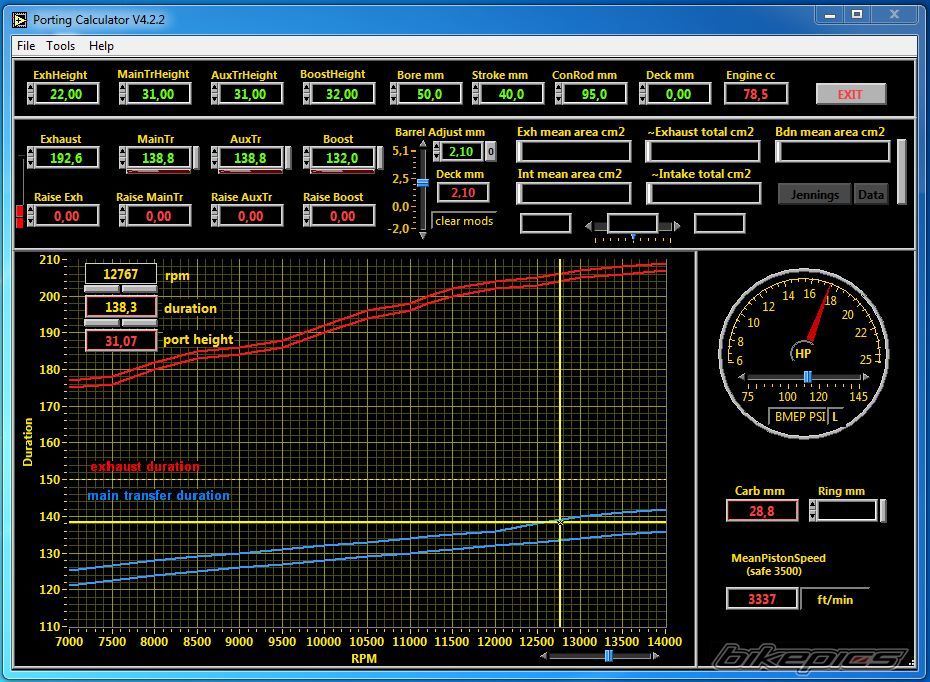The height and width of the screenshot is (682, 930).
Task: Click the Barrel Adjust slider up arrow
Action: click(x=423, y=144)
